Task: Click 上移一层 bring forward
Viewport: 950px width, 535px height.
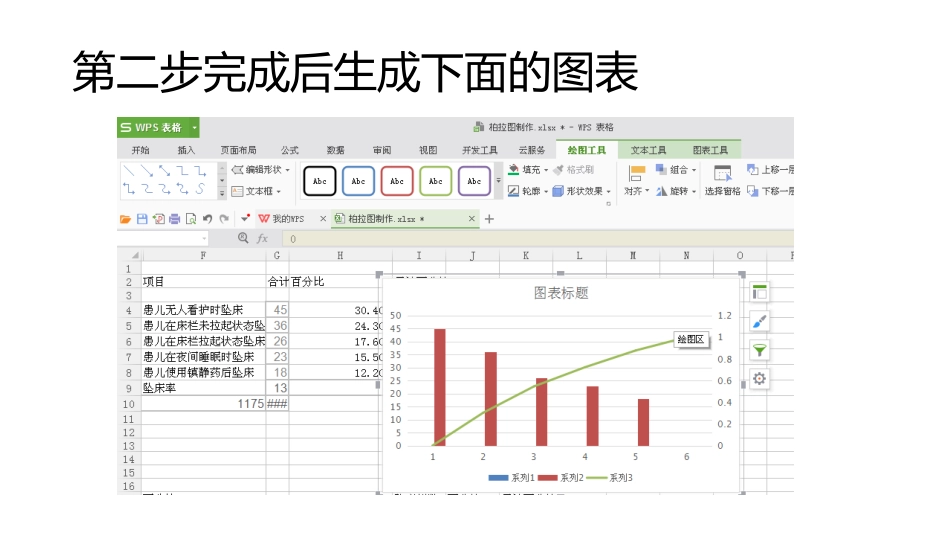Action: (x=770, y=170)
